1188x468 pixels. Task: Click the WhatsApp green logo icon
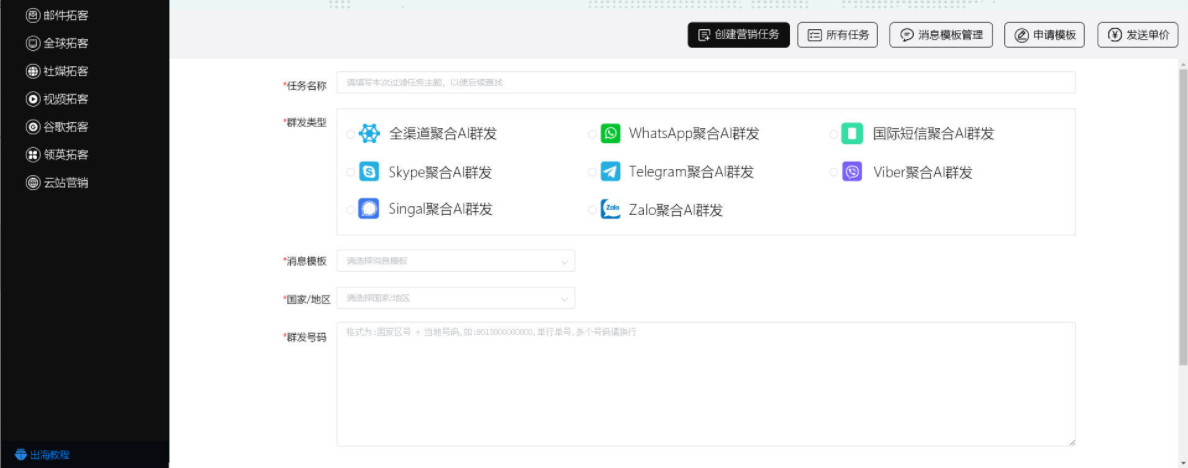tap(610, 134)
